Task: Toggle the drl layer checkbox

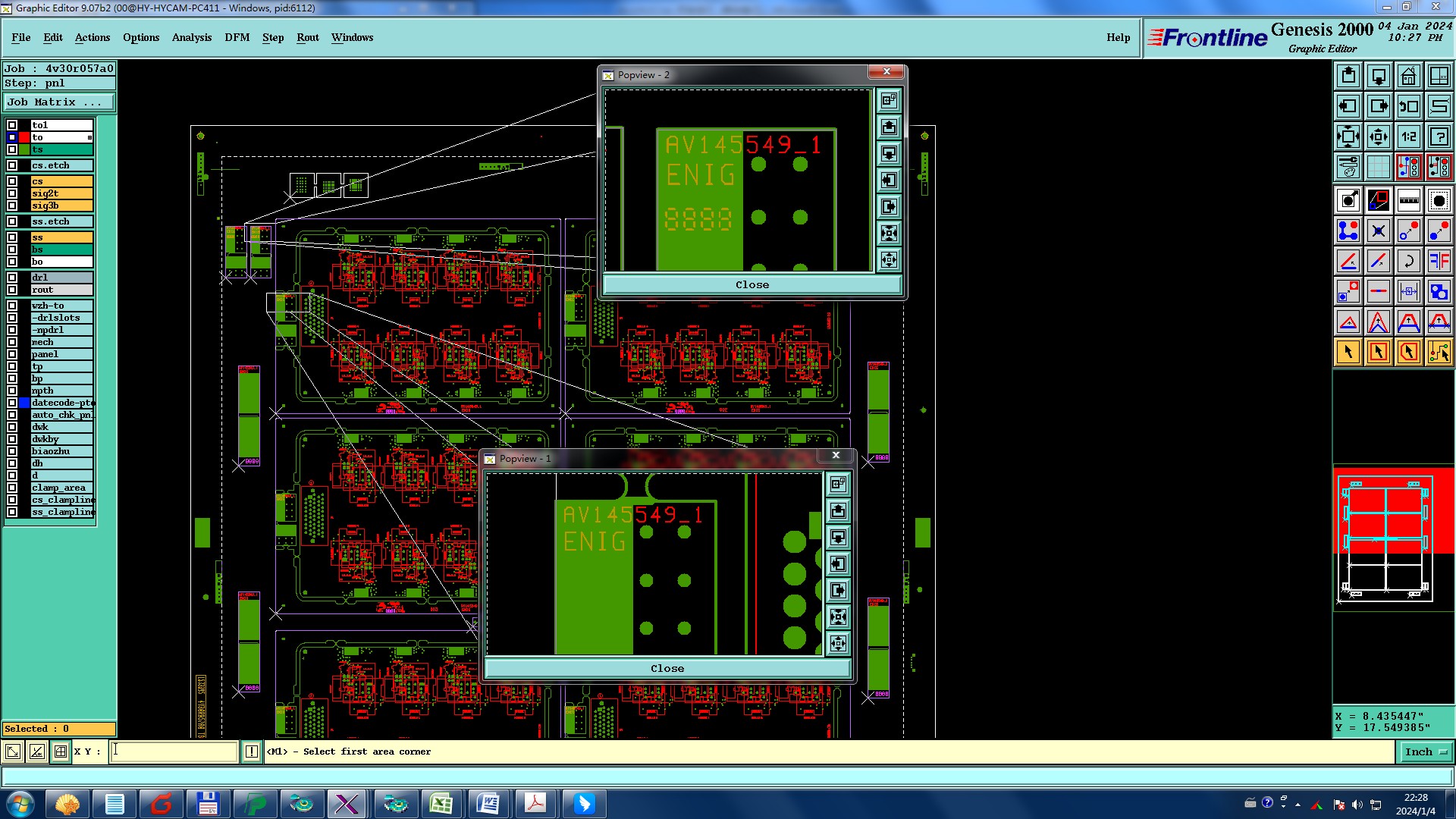Action: coord(12,278)
